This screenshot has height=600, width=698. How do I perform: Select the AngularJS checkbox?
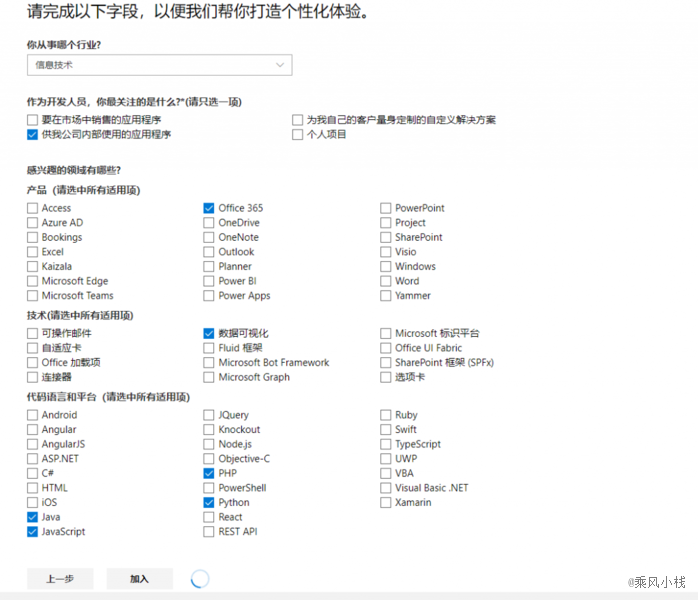click(32, 444)
